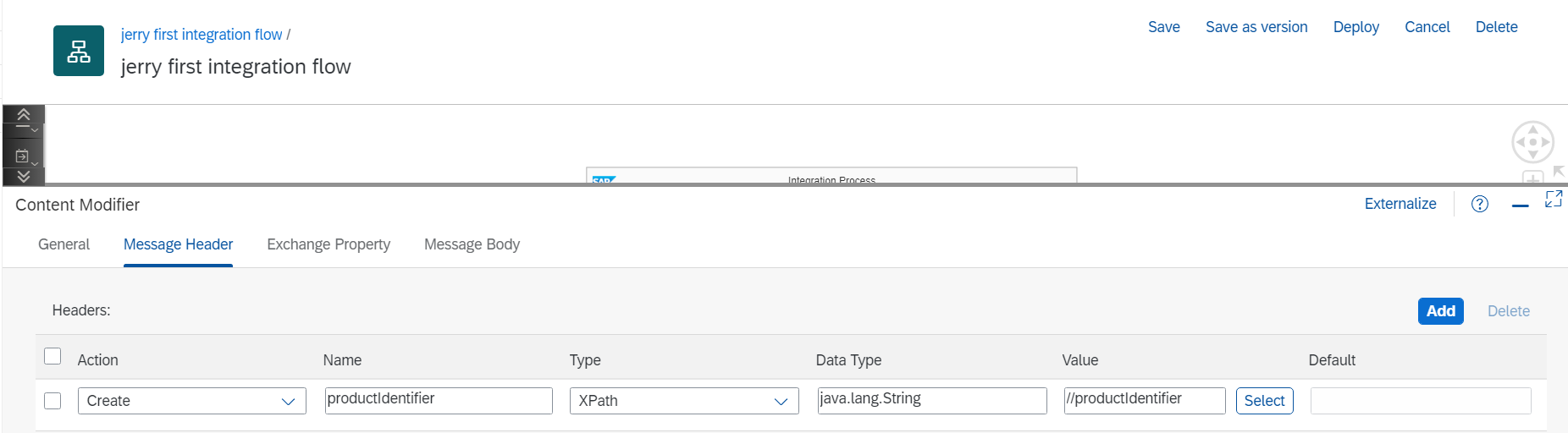Screen dimensions: 1568x433
Task: Switch to the Message Body tab
Action: click(472, 244)
